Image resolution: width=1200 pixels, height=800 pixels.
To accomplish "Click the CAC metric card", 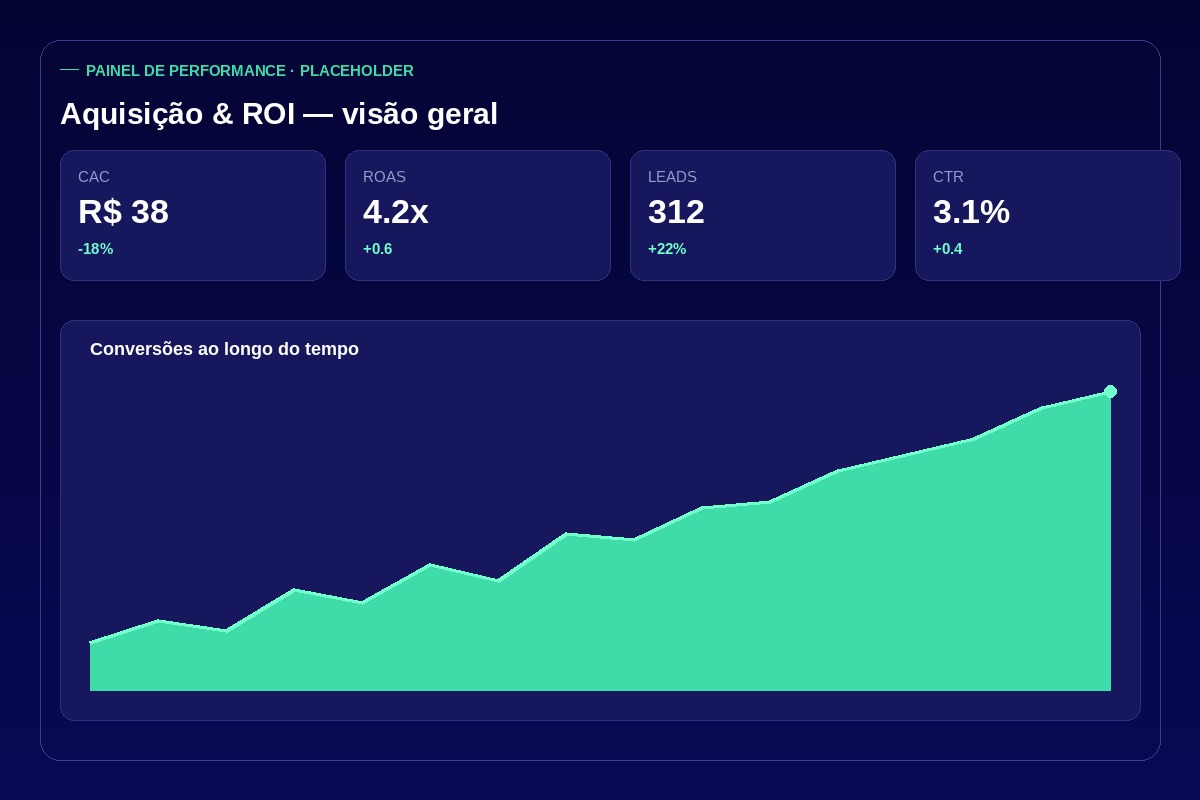I will tap(193, 215).
